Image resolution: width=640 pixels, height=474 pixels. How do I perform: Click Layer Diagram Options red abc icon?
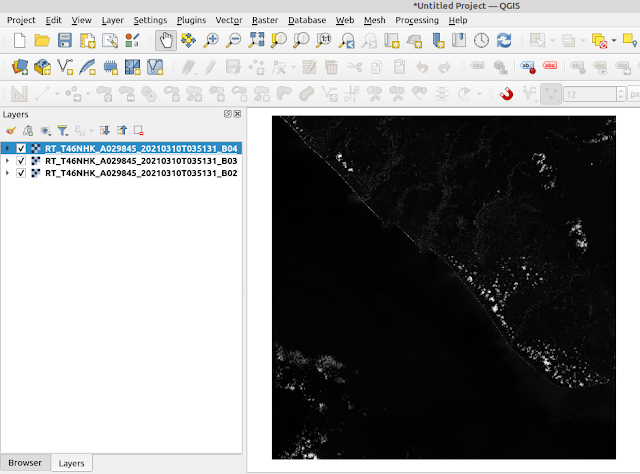click(550, 65)
